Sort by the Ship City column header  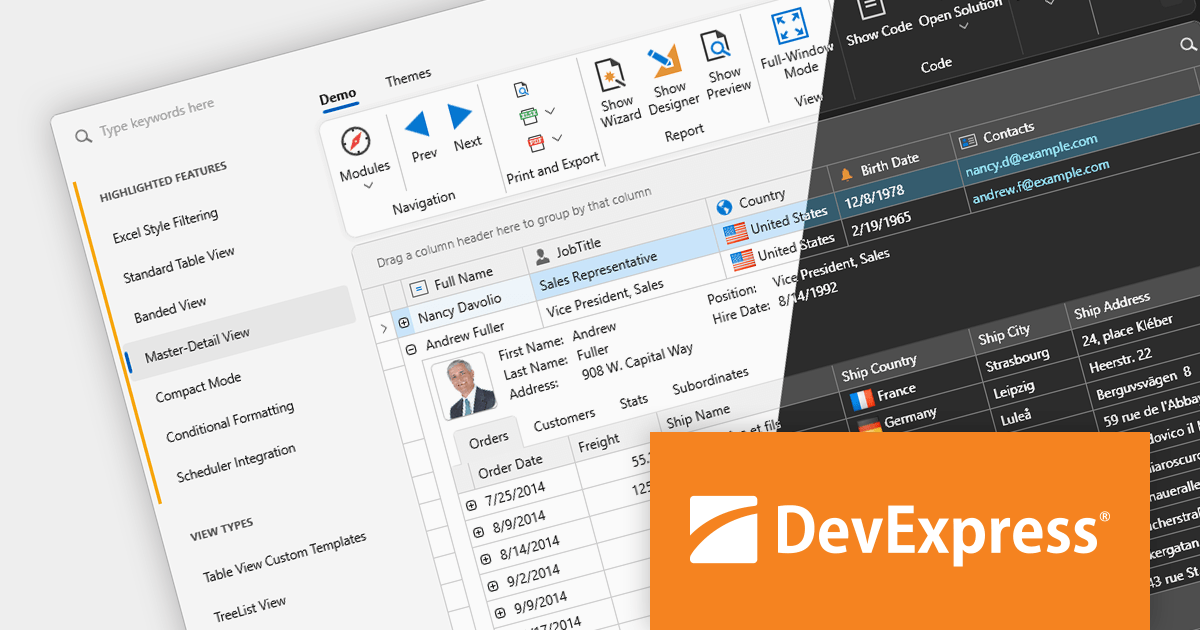coord(1004,336)
